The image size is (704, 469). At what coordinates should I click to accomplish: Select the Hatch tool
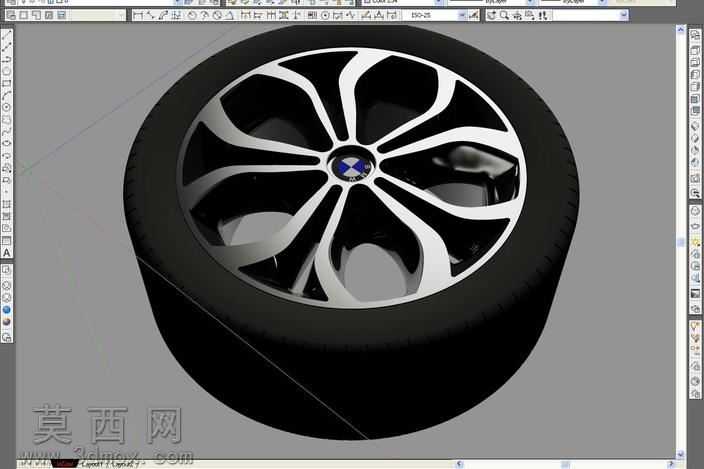point(7,204)
